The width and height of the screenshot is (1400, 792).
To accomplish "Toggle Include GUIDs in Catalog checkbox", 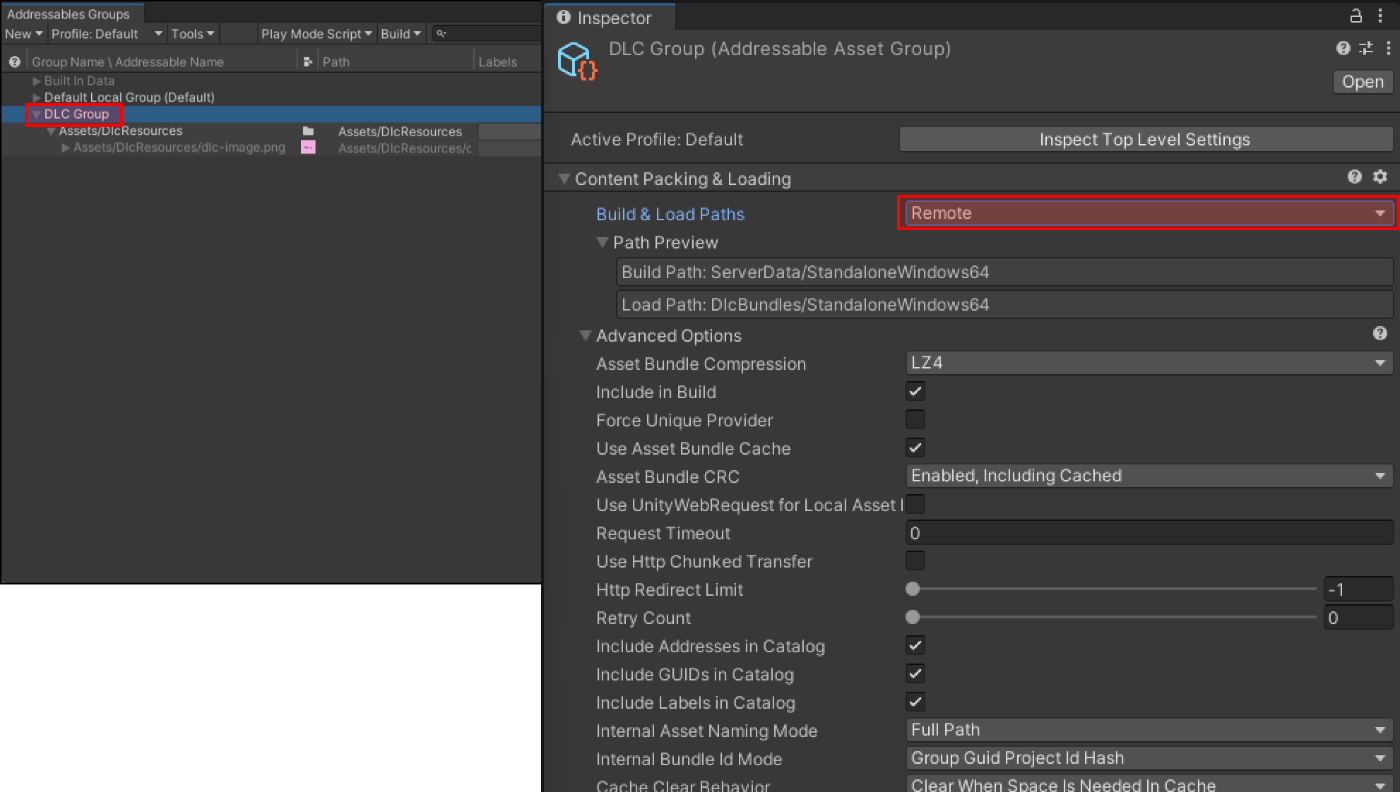I will (x=915, y=673).
